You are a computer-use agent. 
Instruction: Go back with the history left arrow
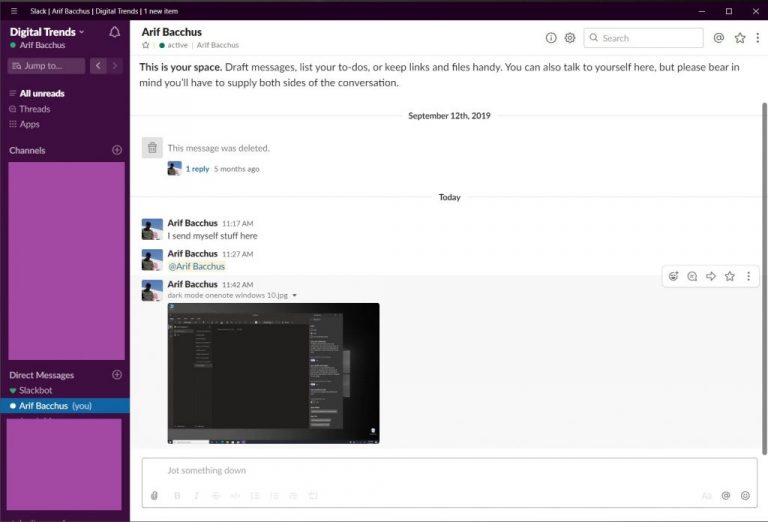(98, 66)
